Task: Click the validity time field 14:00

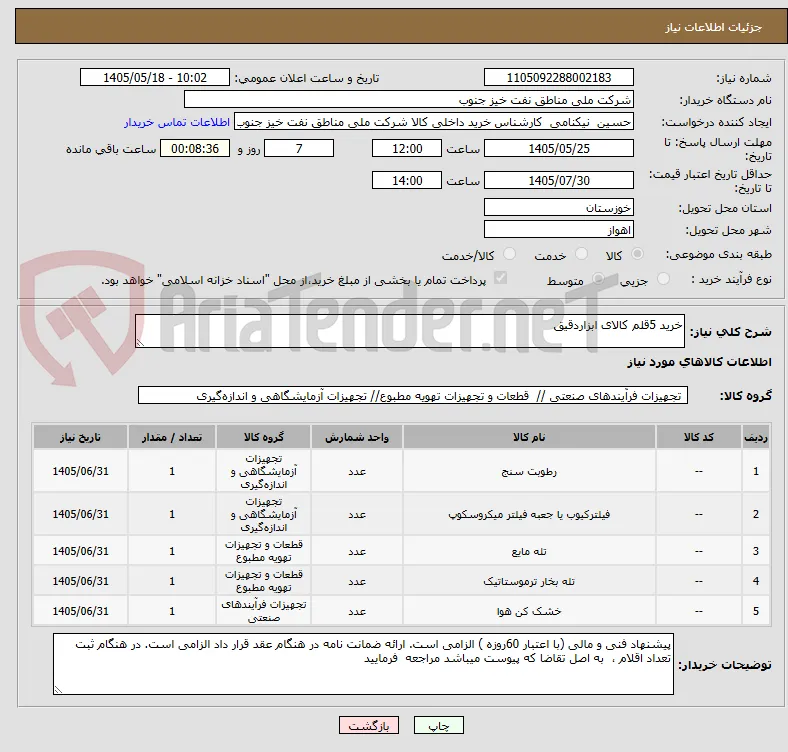Action: (x=407, y=180)
